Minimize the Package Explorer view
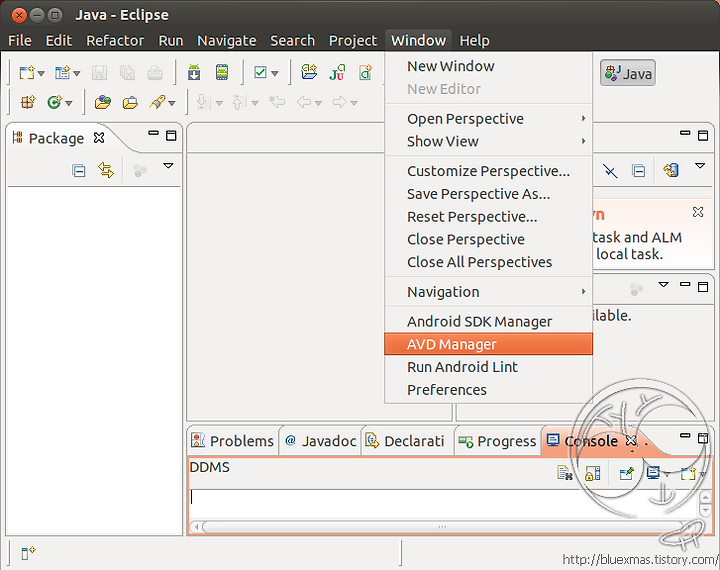Screen dimensions: 720x570 click(x=153, y=133)
